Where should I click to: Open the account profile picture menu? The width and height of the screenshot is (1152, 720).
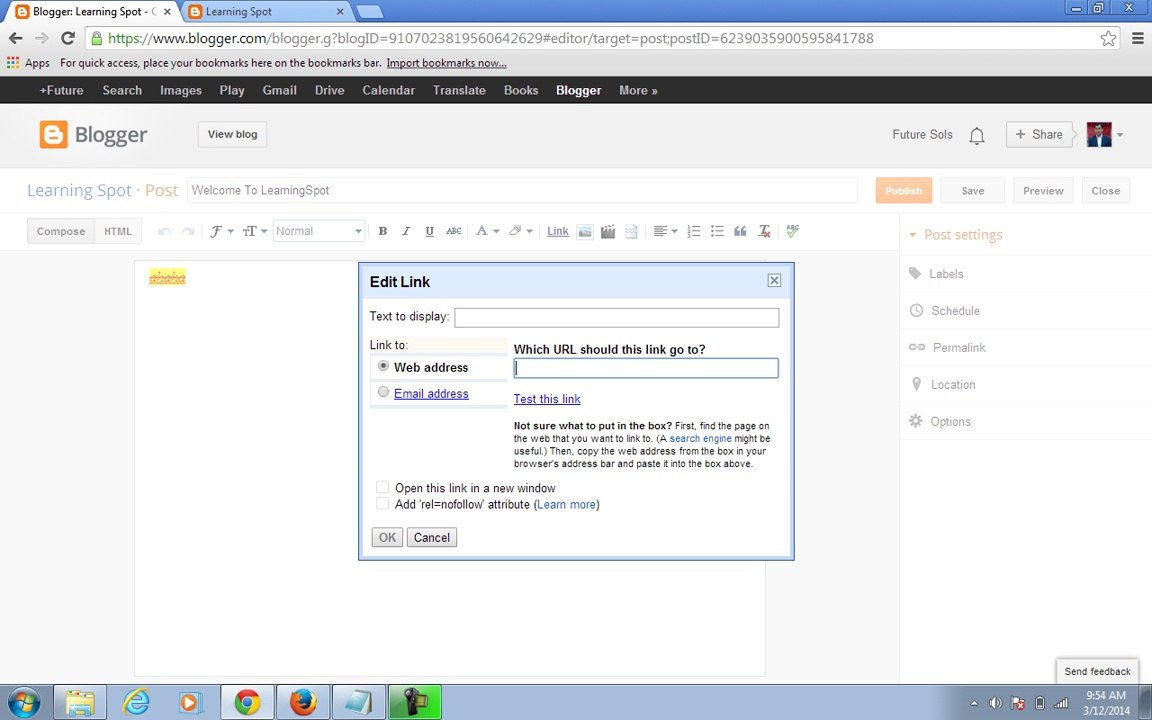(1105, 134)
